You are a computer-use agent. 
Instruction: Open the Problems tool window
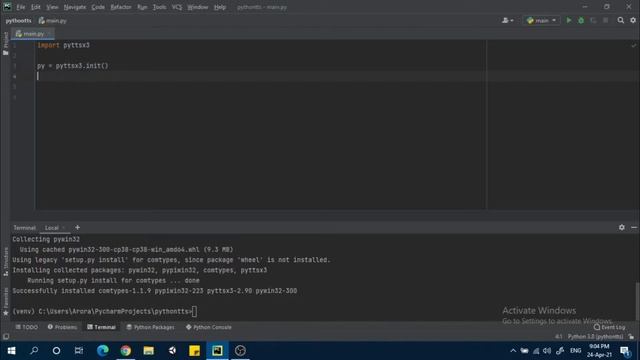tap(62, 327)
